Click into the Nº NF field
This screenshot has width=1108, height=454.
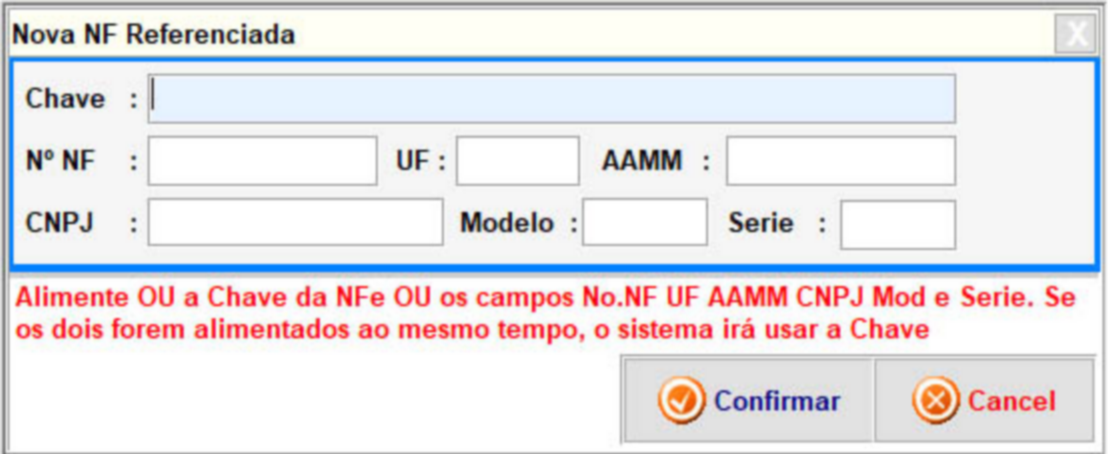(262, 161)
